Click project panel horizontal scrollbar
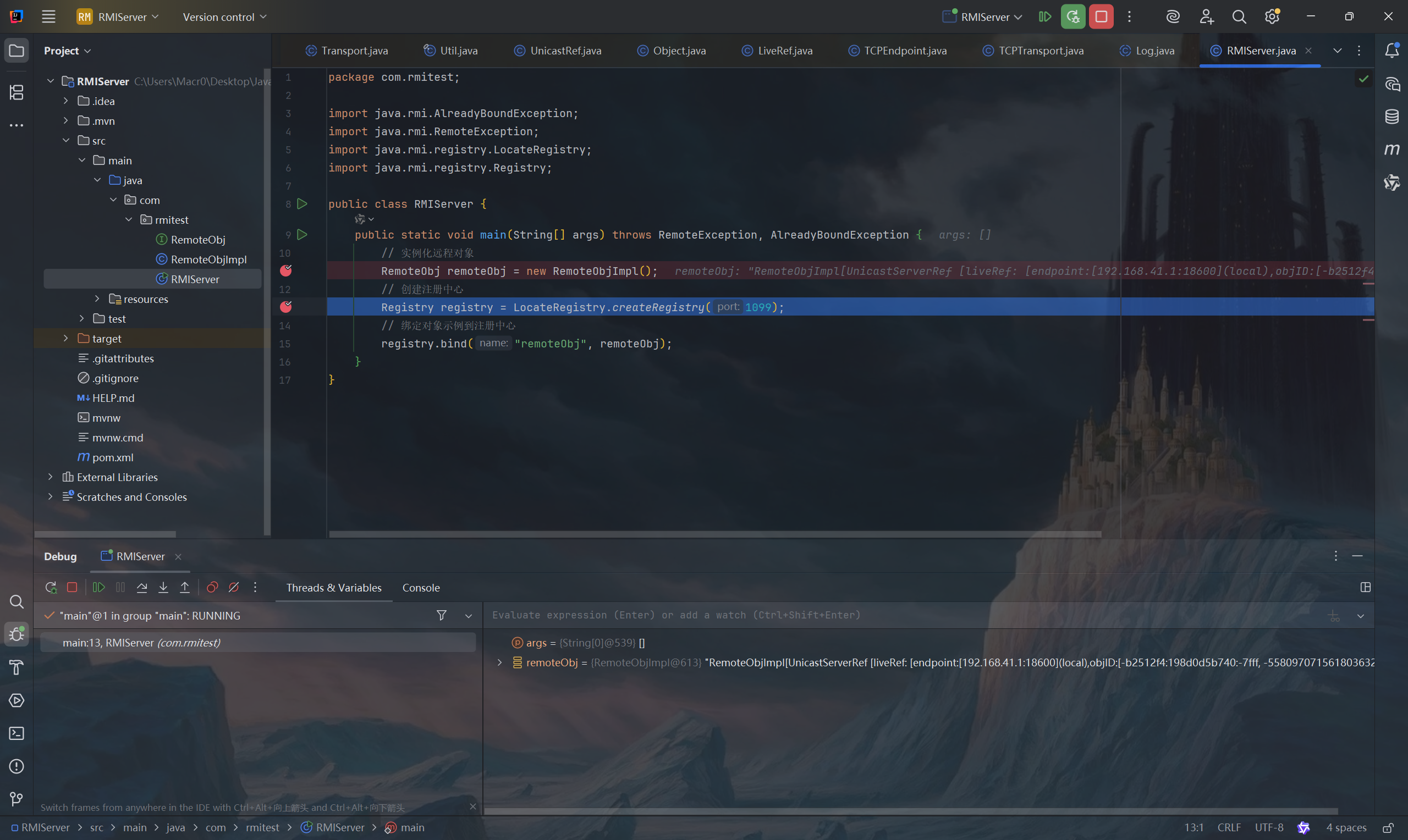 click(x=105, y=534)
